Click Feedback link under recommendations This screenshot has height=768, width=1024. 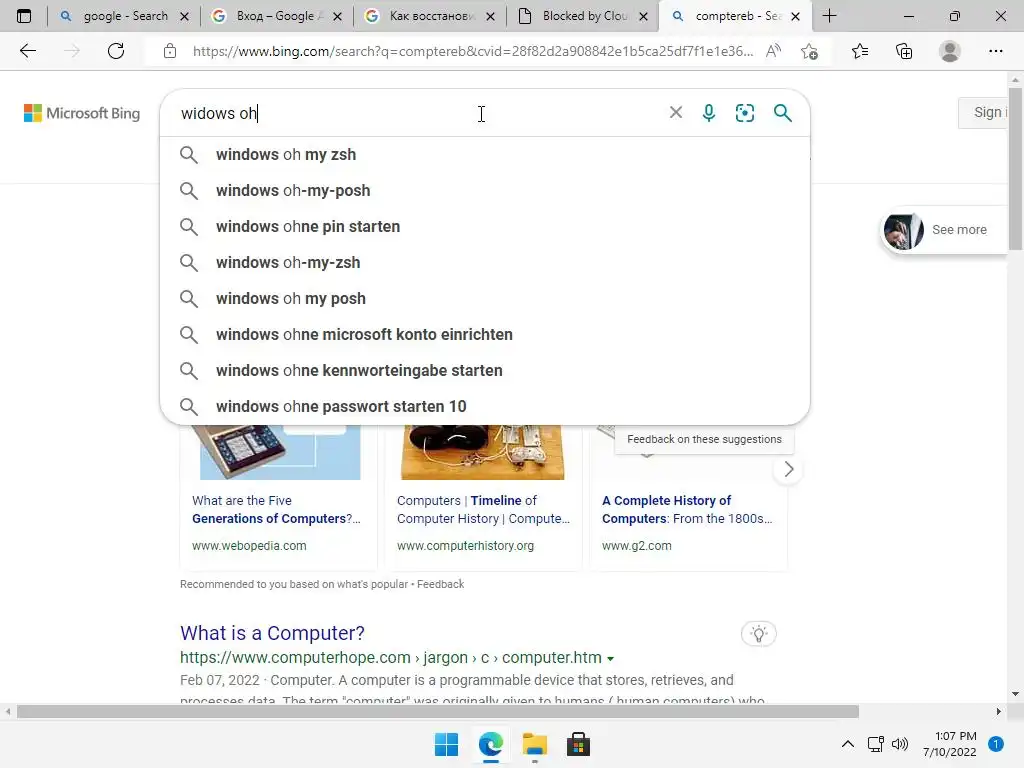click(x=440, y=584)
